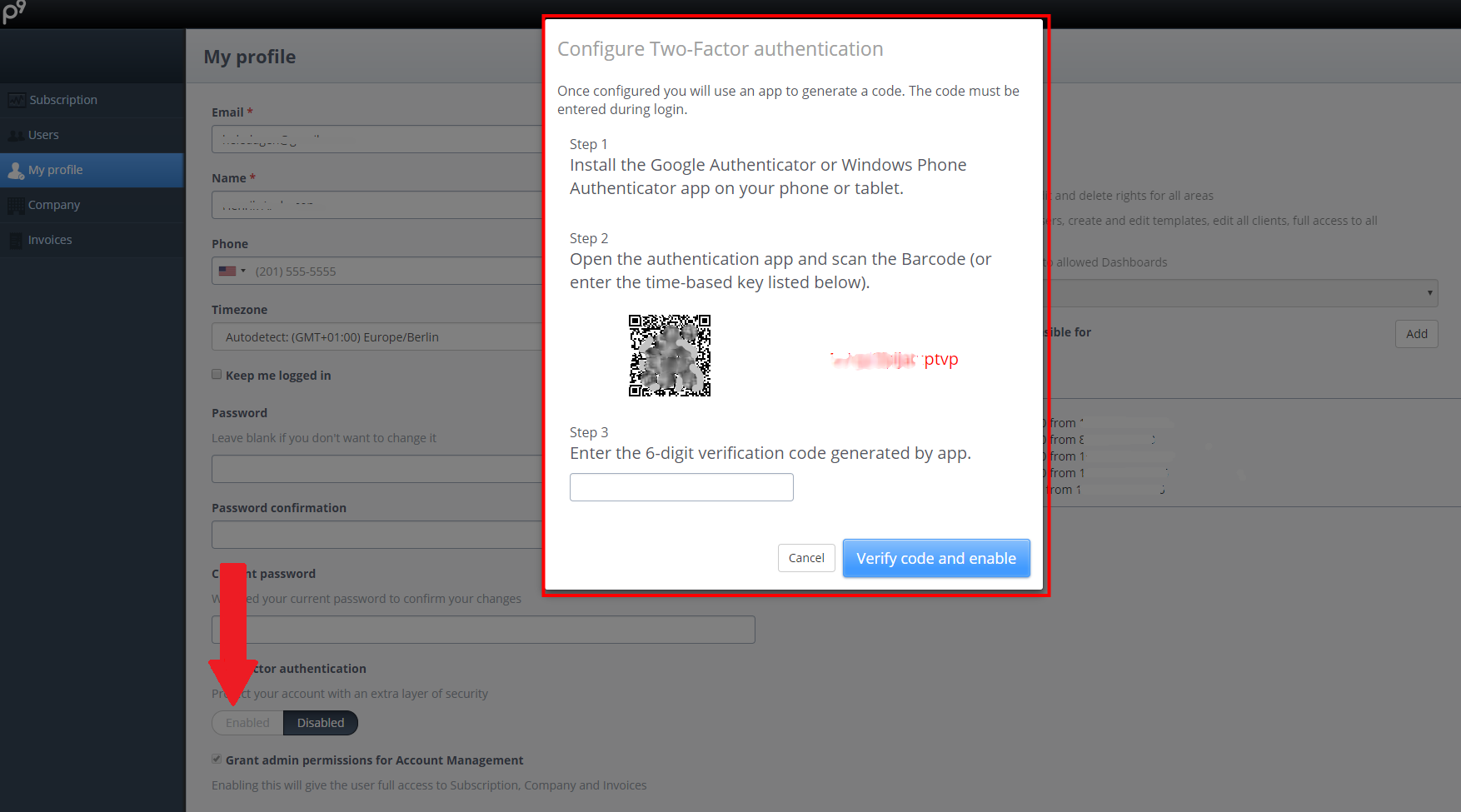This screenshot has width=1461, height=812.
Task: Click the app logo in the top bar
Action: coord(13,12)
